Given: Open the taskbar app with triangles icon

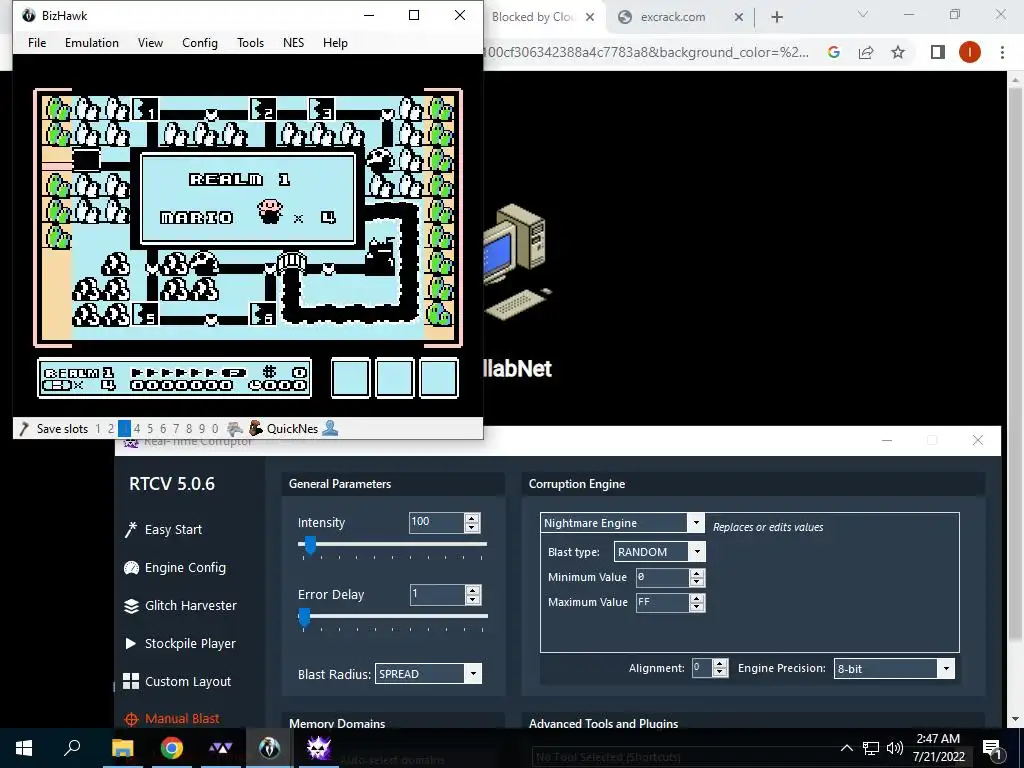Looking at the screenshot, I should coord(221,748).
